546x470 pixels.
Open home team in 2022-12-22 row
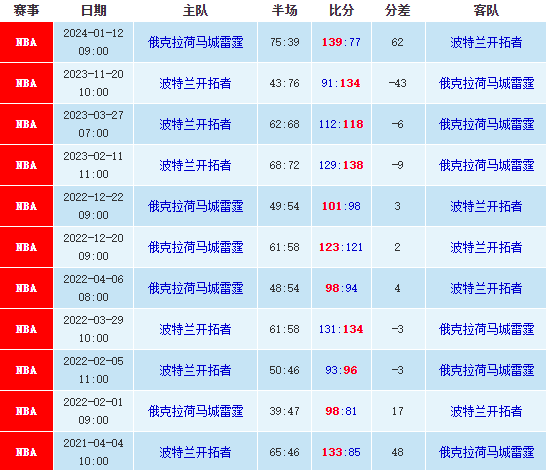(195, 206)
